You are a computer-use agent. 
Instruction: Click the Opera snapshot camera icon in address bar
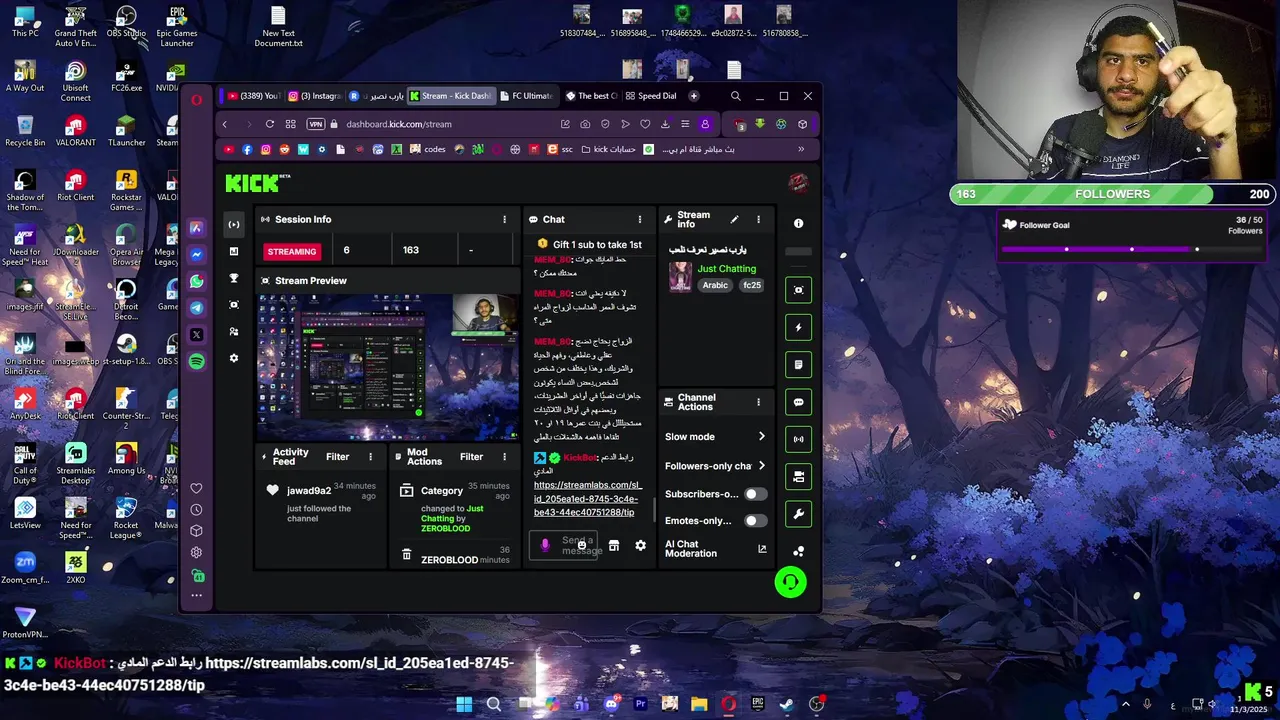(585, 124)
